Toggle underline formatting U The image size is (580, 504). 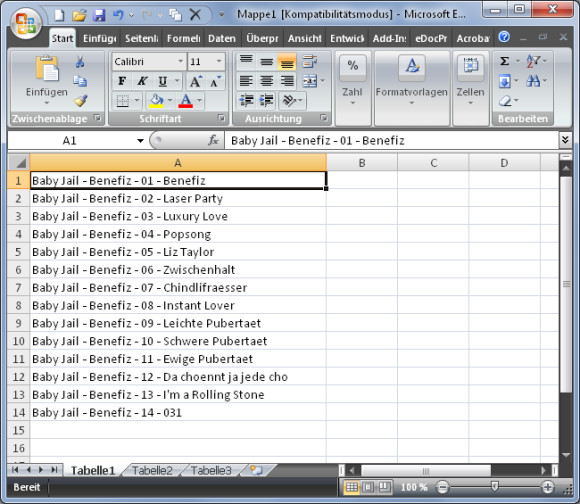162,81
